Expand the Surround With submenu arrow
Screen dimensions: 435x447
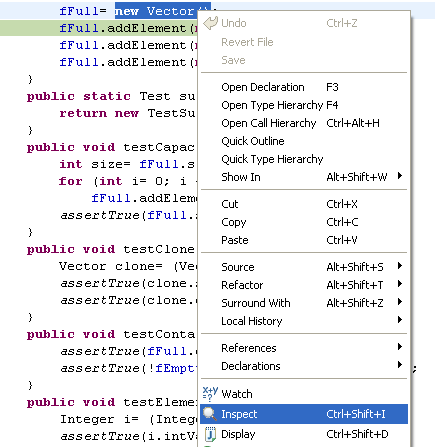(x=400, y=302)
